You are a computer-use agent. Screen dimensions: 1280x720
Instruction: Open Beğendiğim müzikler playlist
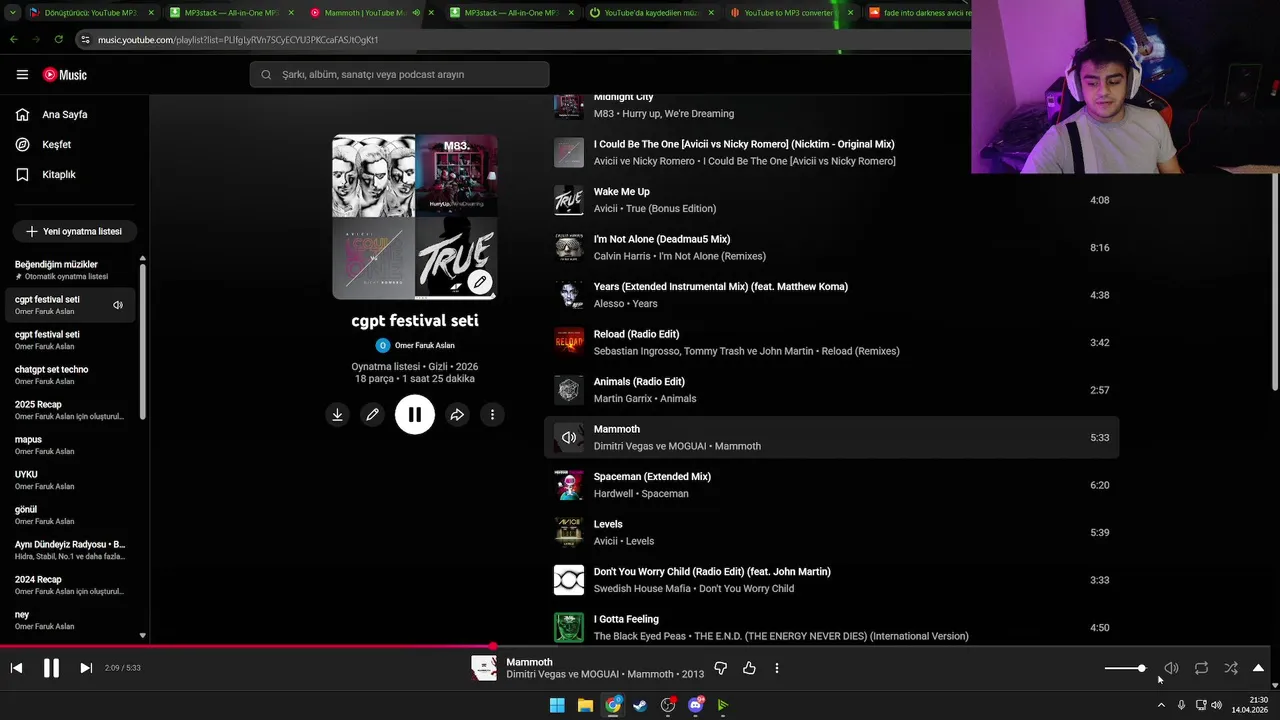72,270
